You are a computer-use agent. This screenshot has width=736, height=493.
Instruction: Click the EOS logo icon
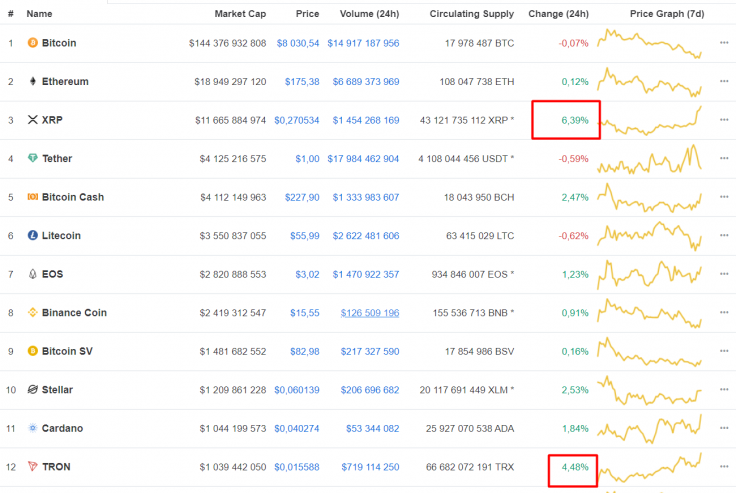tap(32, 274)
